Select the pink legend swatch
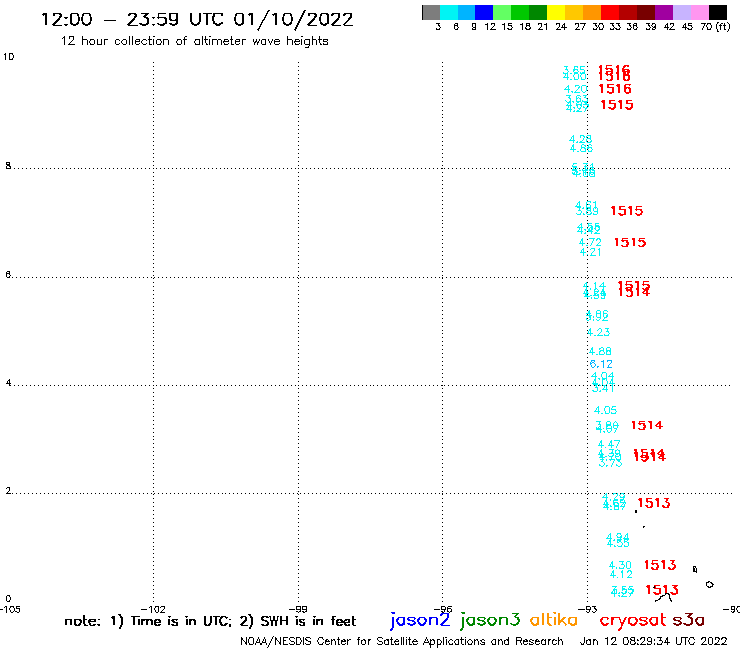740x650 pixels. pyautogui.click(x=699, y=12)
